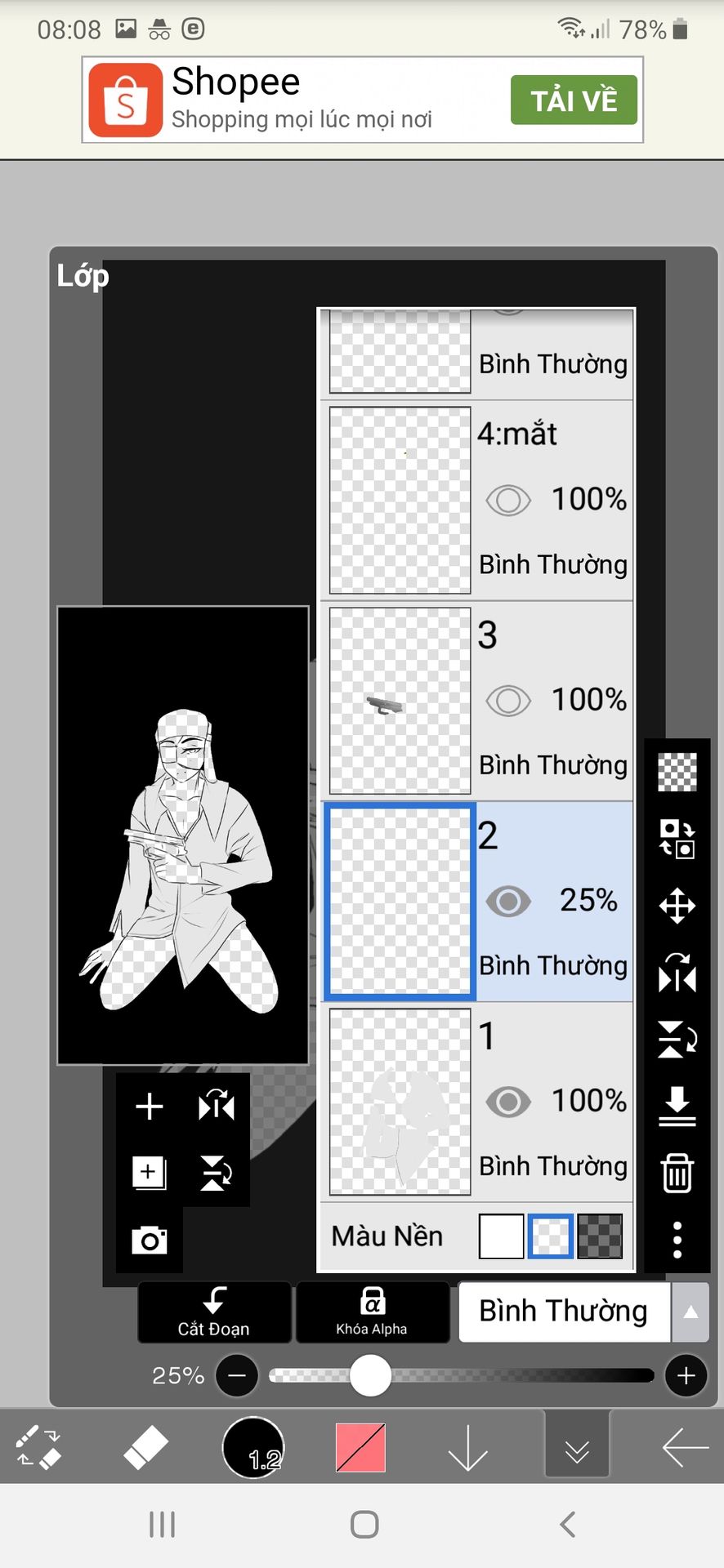Screen dimensions: 724x1568
Task: Hide layer 2 using eye icon
Action: coord(508,901)
